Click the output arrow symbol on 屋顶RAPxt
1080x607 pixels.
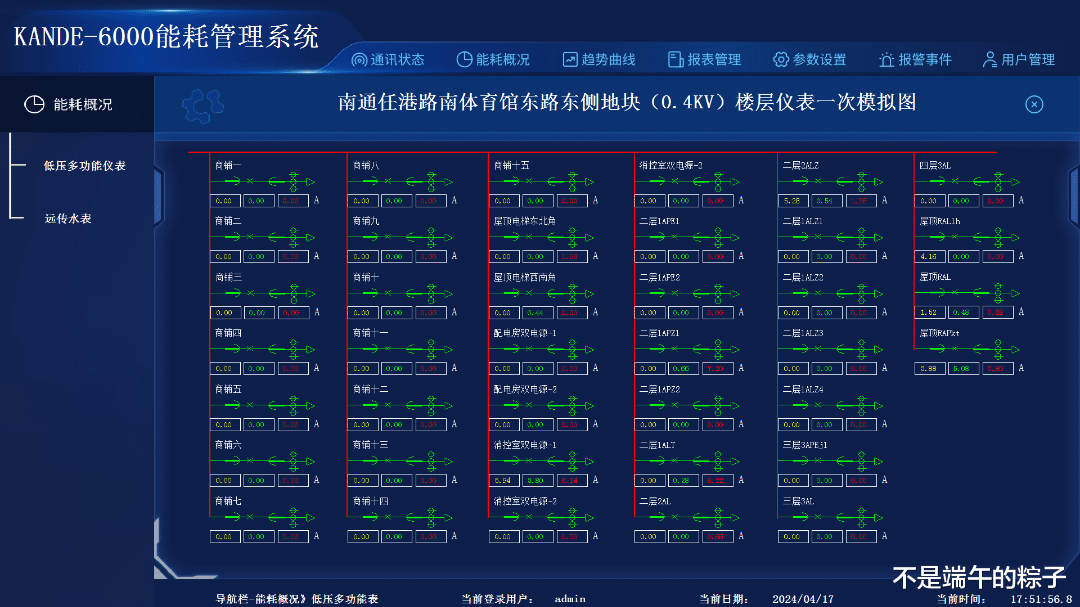pyautogui.click(x=1015, y=349)
